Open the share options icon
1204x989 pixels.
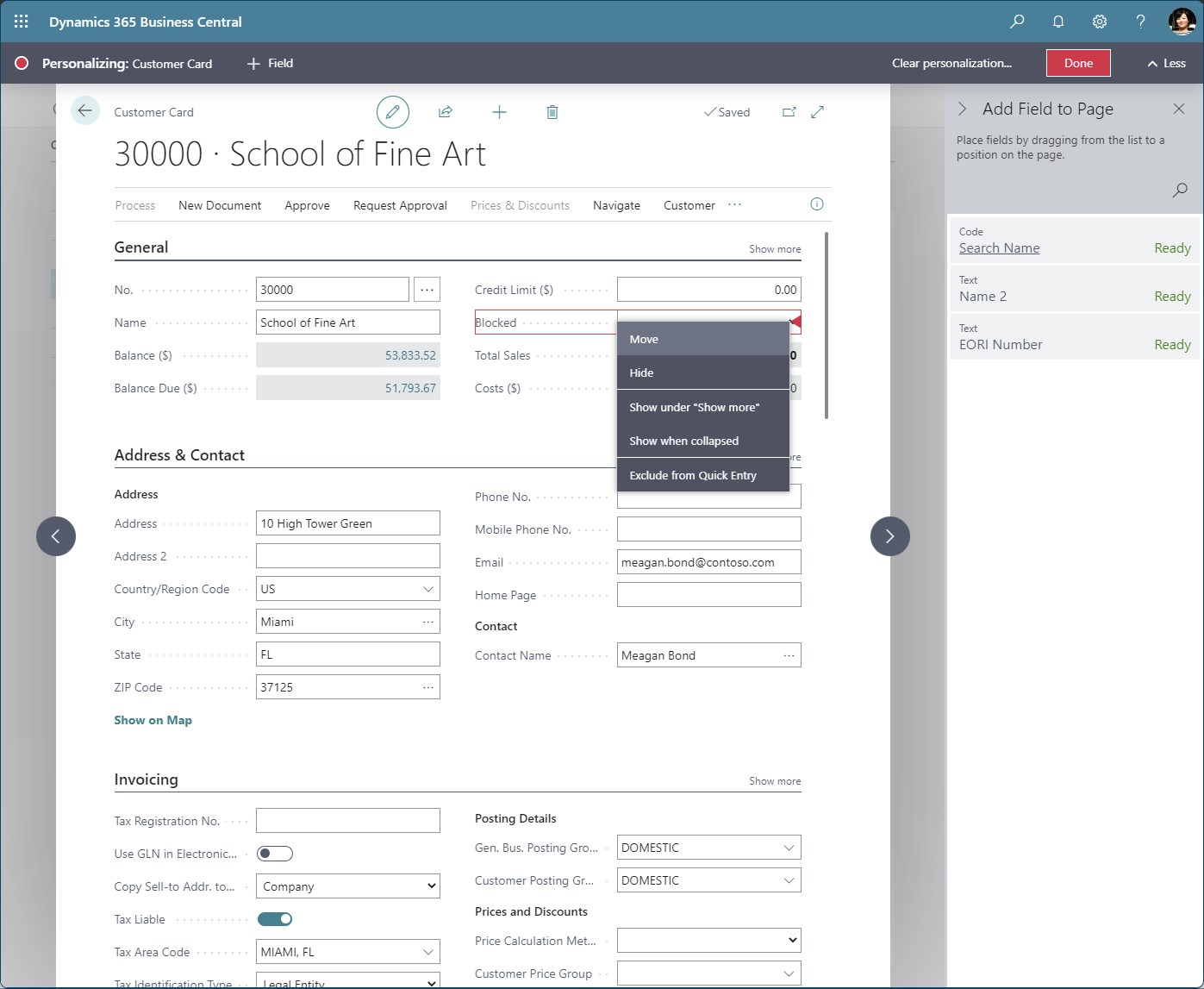pyautogui.click(x=446, y=111)
